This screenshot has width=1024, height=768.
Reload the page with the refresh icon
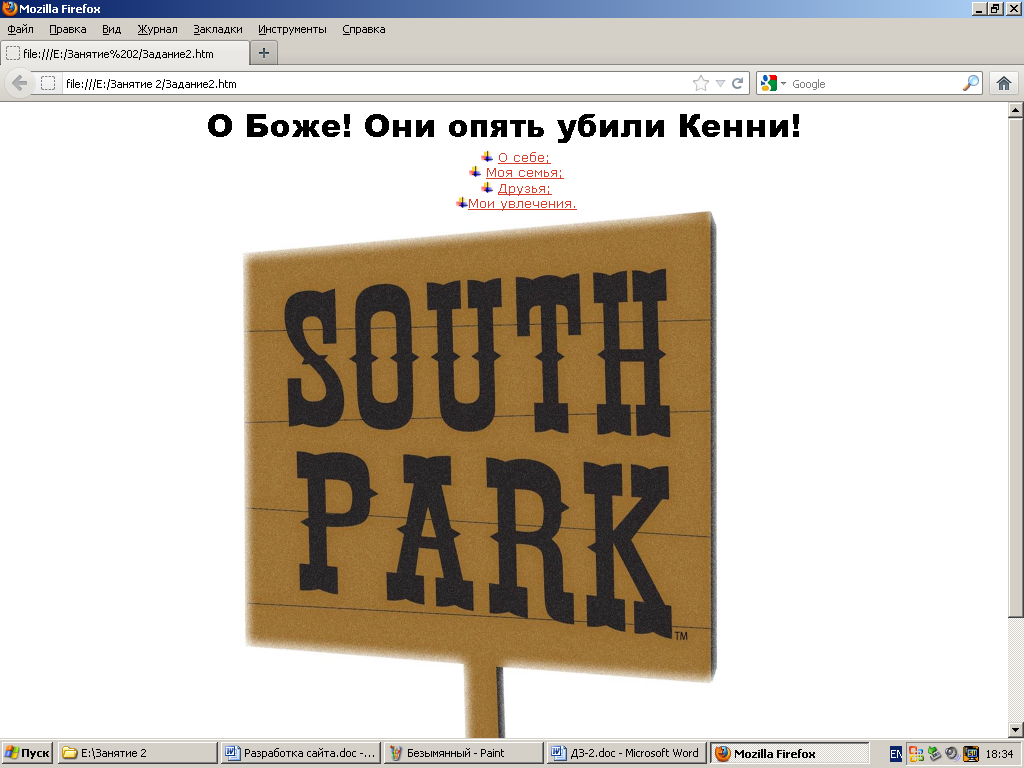(x=738, y=84)
